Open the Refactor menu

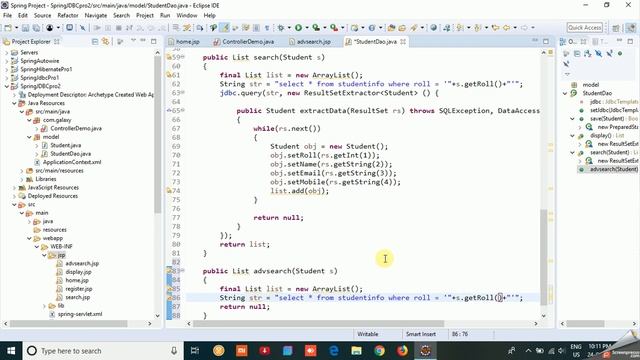[68, 16]
